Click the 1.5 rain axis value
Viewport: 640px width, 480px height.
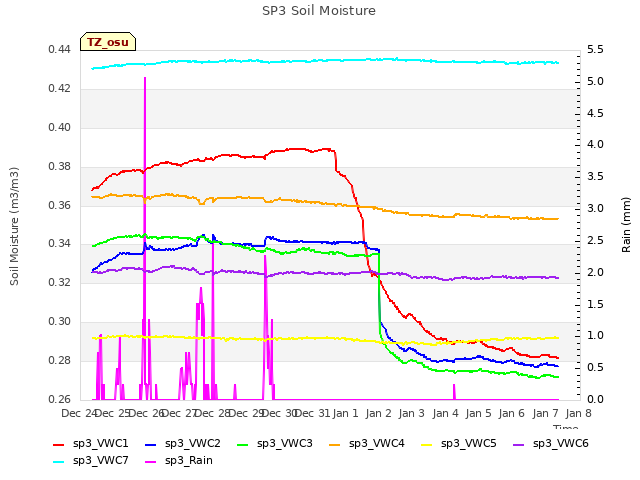pyautogui.click(x=595, y=304)
